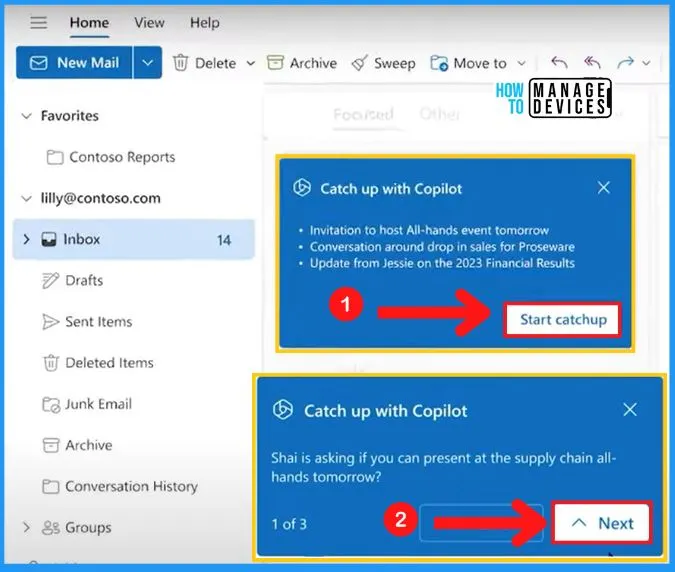Switch to the Other inbox tab
The width and height of the screenshot is (675, 572).
(440, 114)
